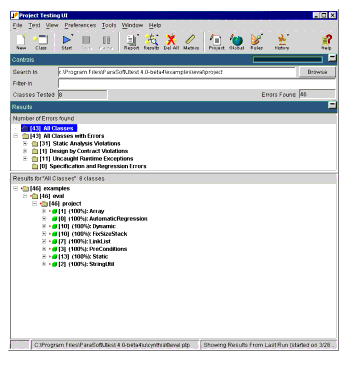Select the Design by Contract Violations row

pos(80,151)
